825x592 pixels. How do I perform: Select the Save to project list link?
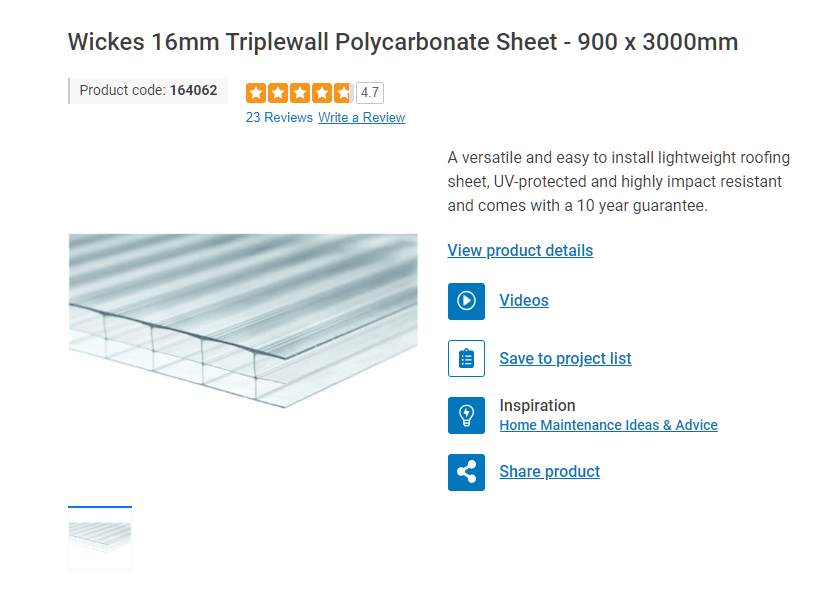point(565,359)
